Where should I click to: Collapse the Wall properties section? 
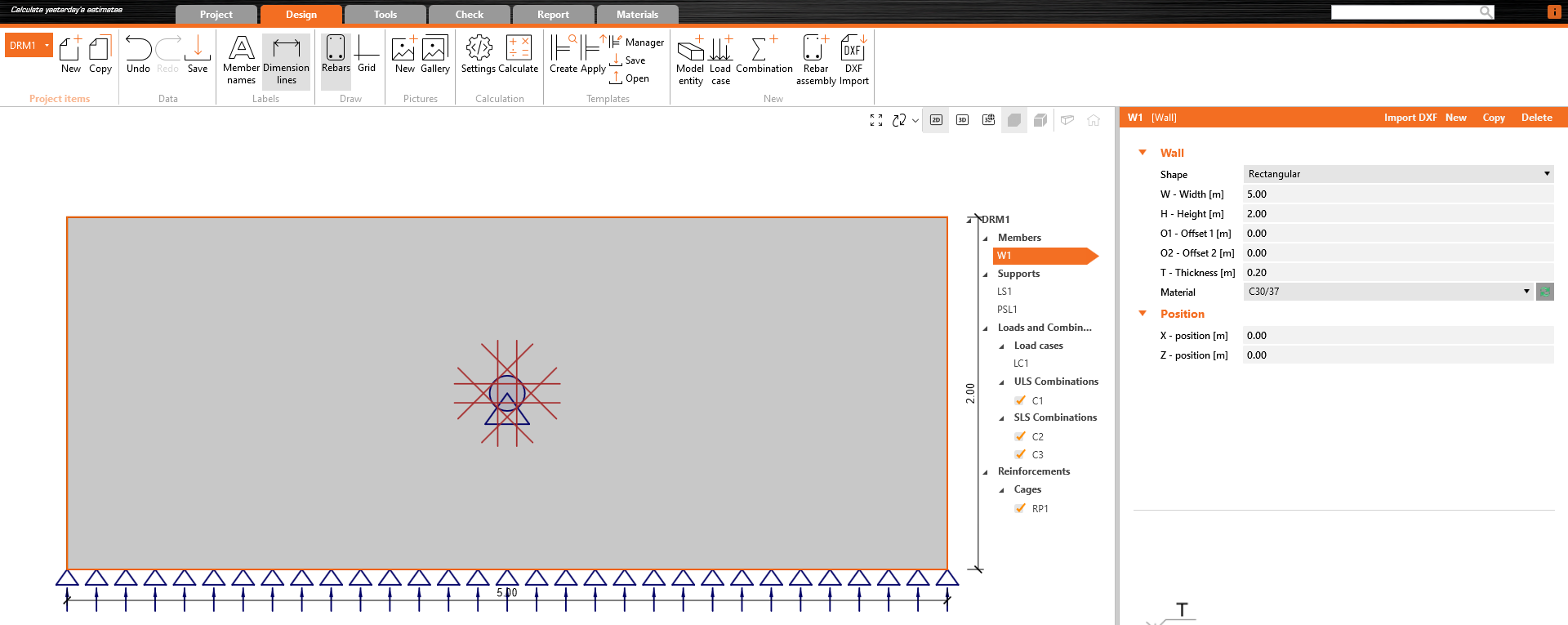(1143, 153)
